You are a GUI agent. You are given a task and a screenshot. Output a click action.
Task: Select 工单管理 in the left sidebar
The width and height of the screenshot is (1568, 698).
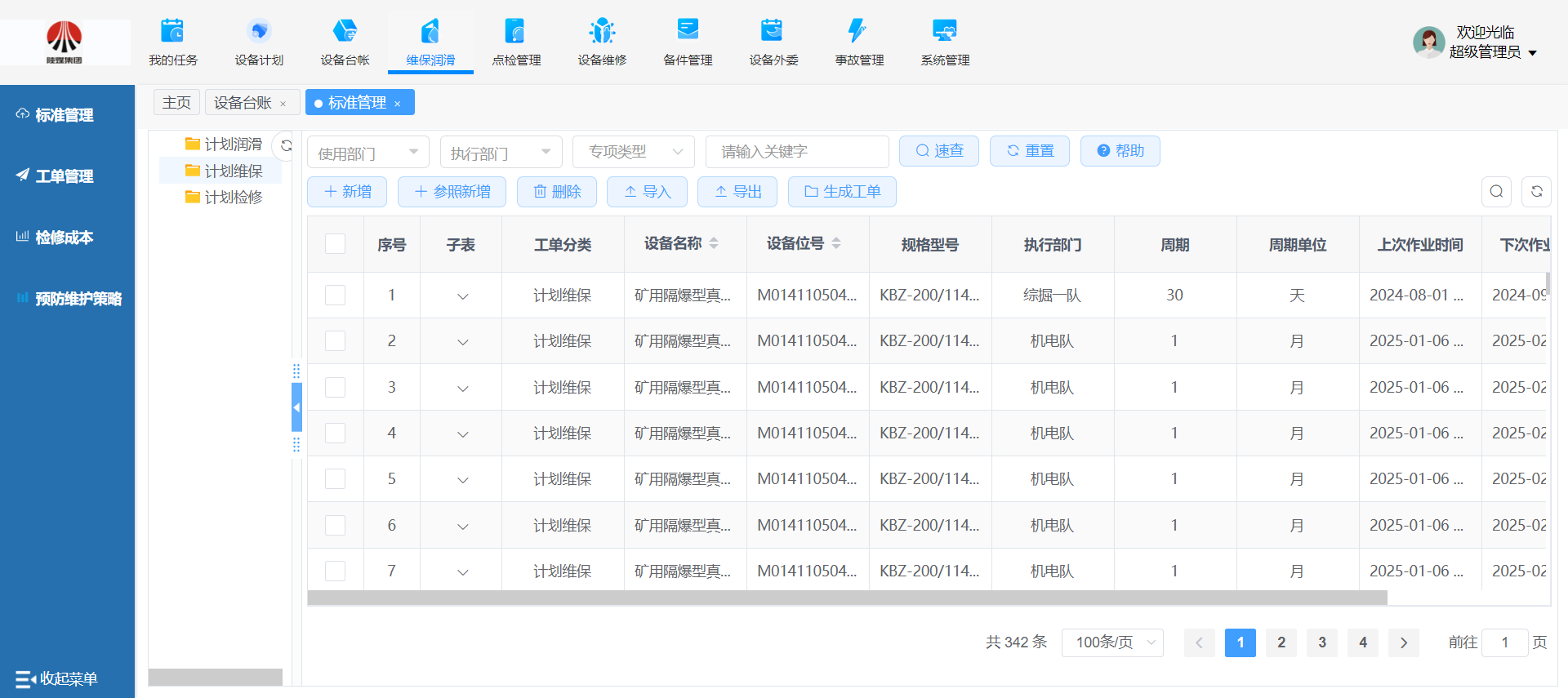(65, 176)
